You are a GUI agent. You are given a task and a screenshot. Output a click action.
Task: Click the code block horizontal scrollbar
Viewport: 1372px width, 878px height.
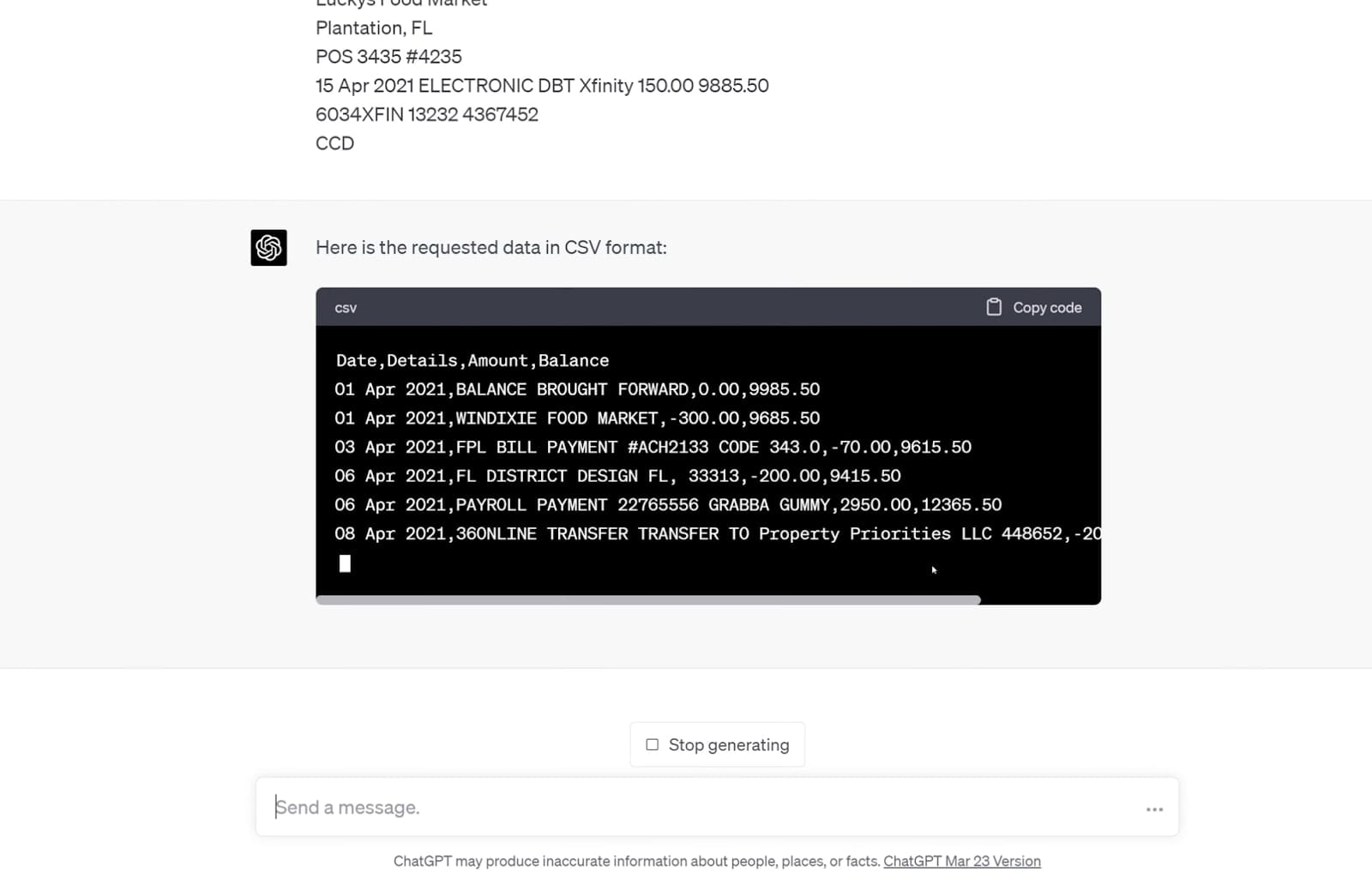648,600
